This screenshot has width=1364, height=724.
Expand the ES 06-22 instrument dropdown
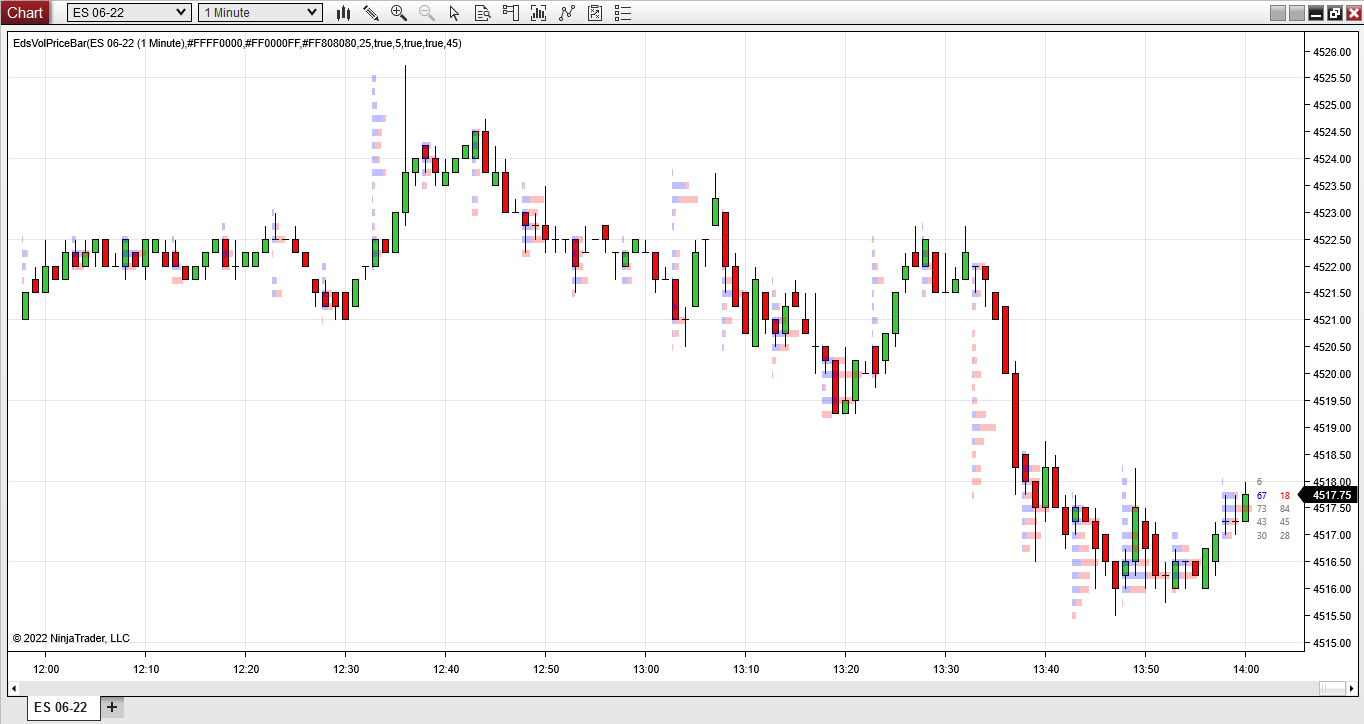(x=180, y=12)
